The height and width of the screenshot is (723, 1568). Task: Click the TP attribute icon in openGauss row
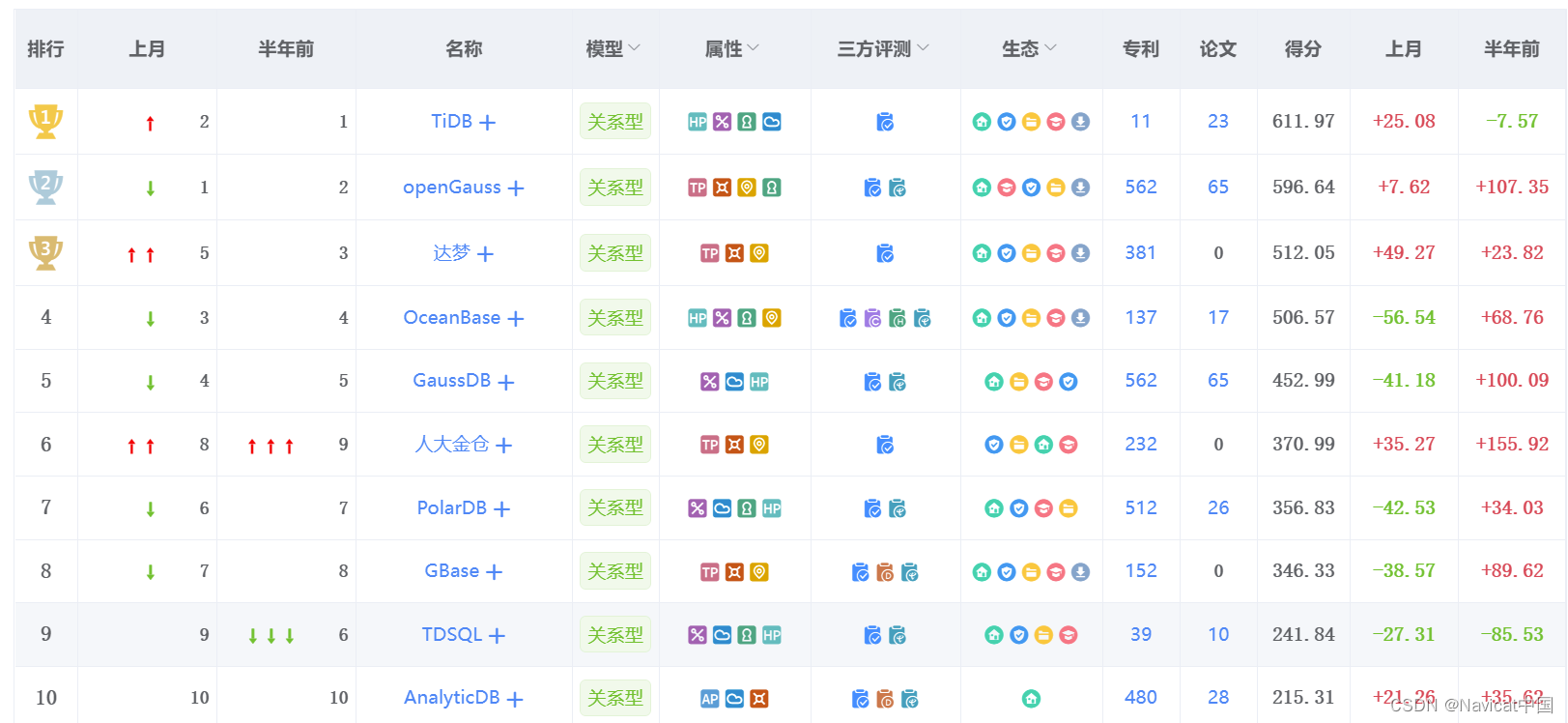(x=698, y=188)
